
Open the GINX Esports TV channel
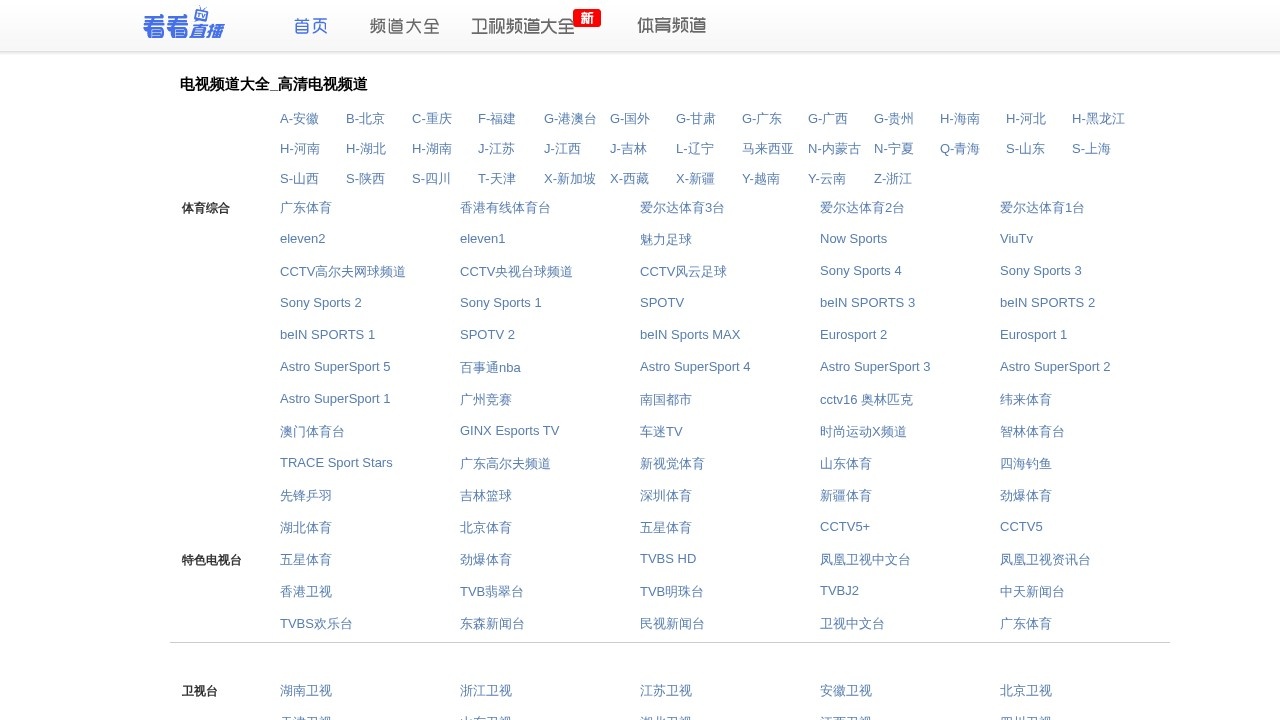pyautogui.click(x=509, y=431)
